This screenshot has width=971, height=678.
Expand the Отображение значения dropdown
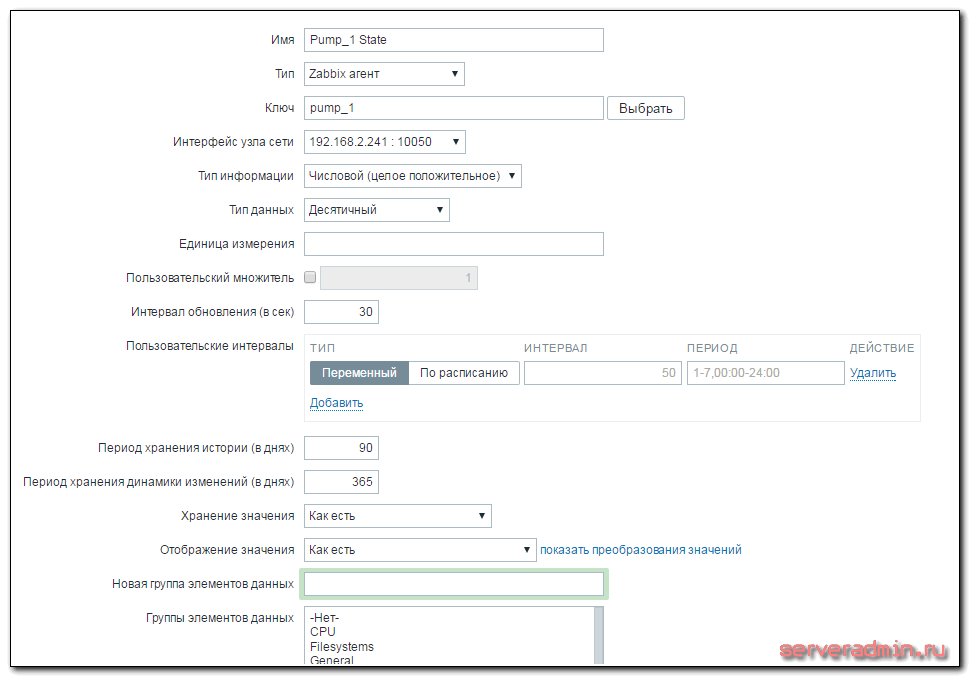coord(420,550)
